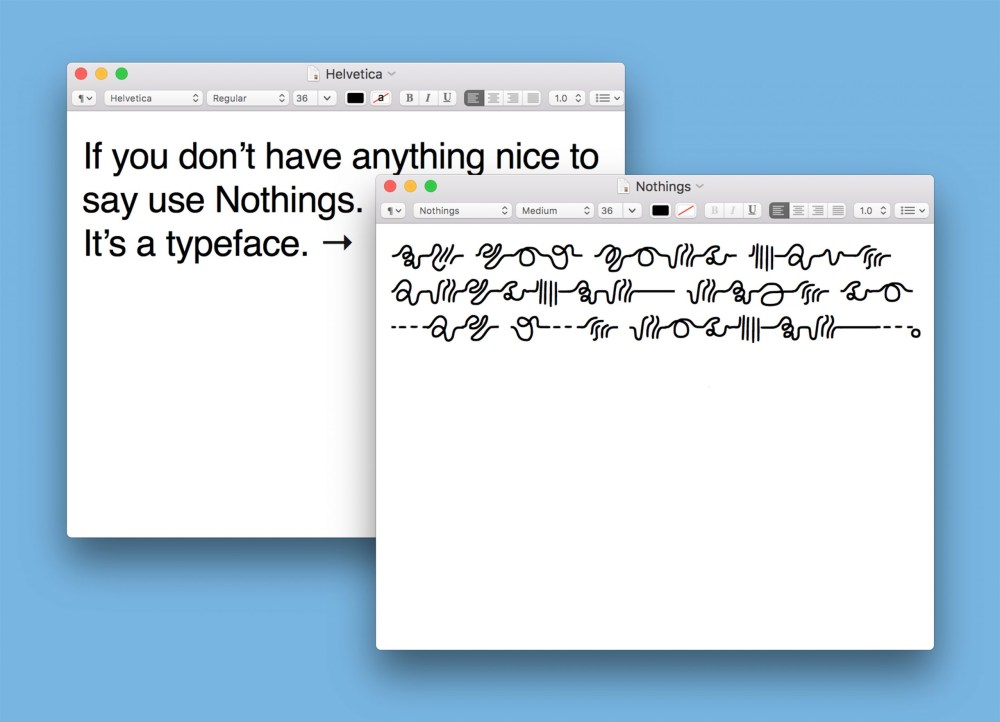Image resolution: width=1000 pixels, height=722 pixels.
Task: Open list bullets menu in Nothings window
Action: pyautogui.click(x=914, y=211)
